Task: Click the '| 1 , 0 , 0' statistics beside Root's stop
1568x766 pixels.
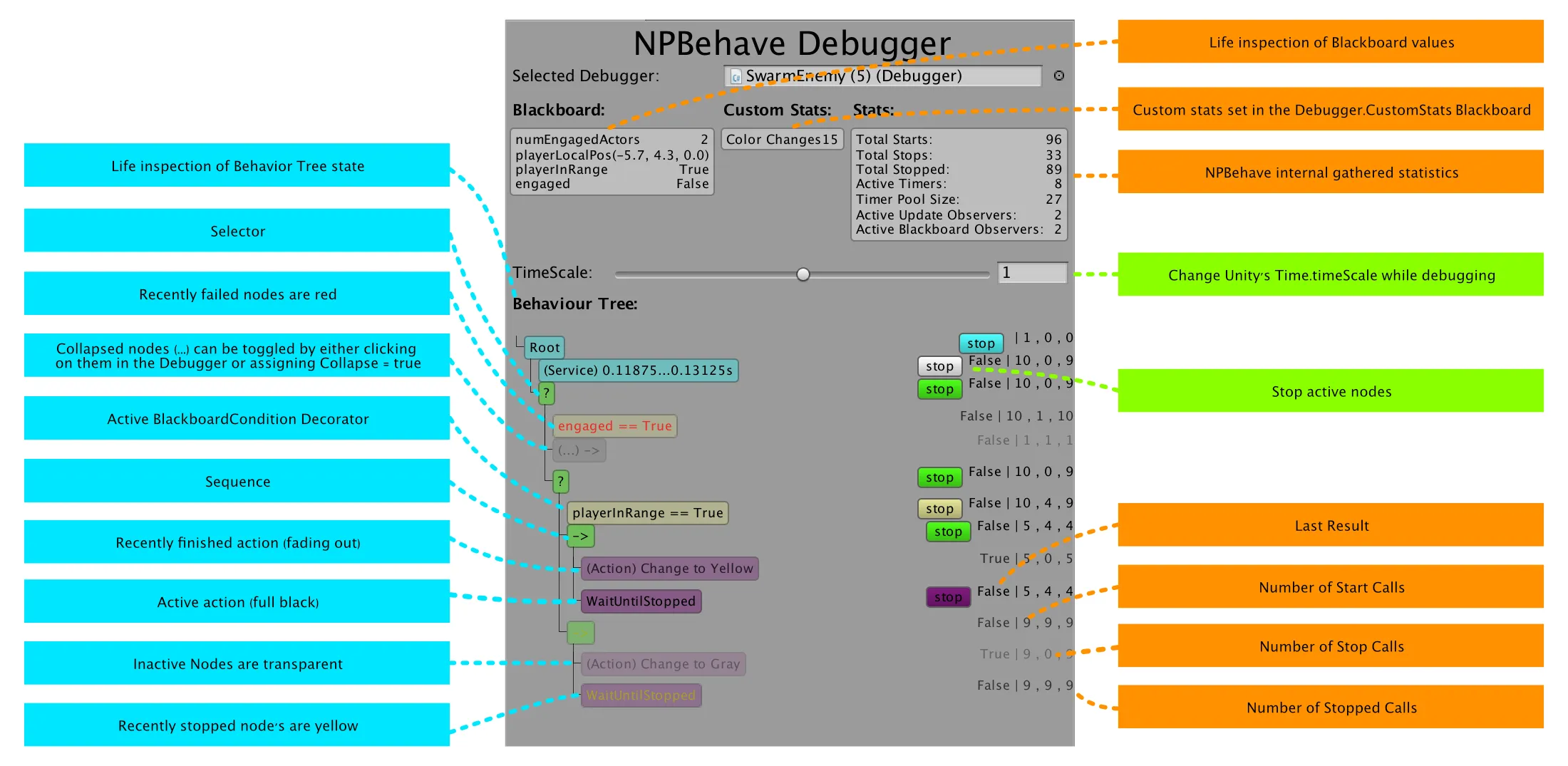Action: (x=1044, y=338)
